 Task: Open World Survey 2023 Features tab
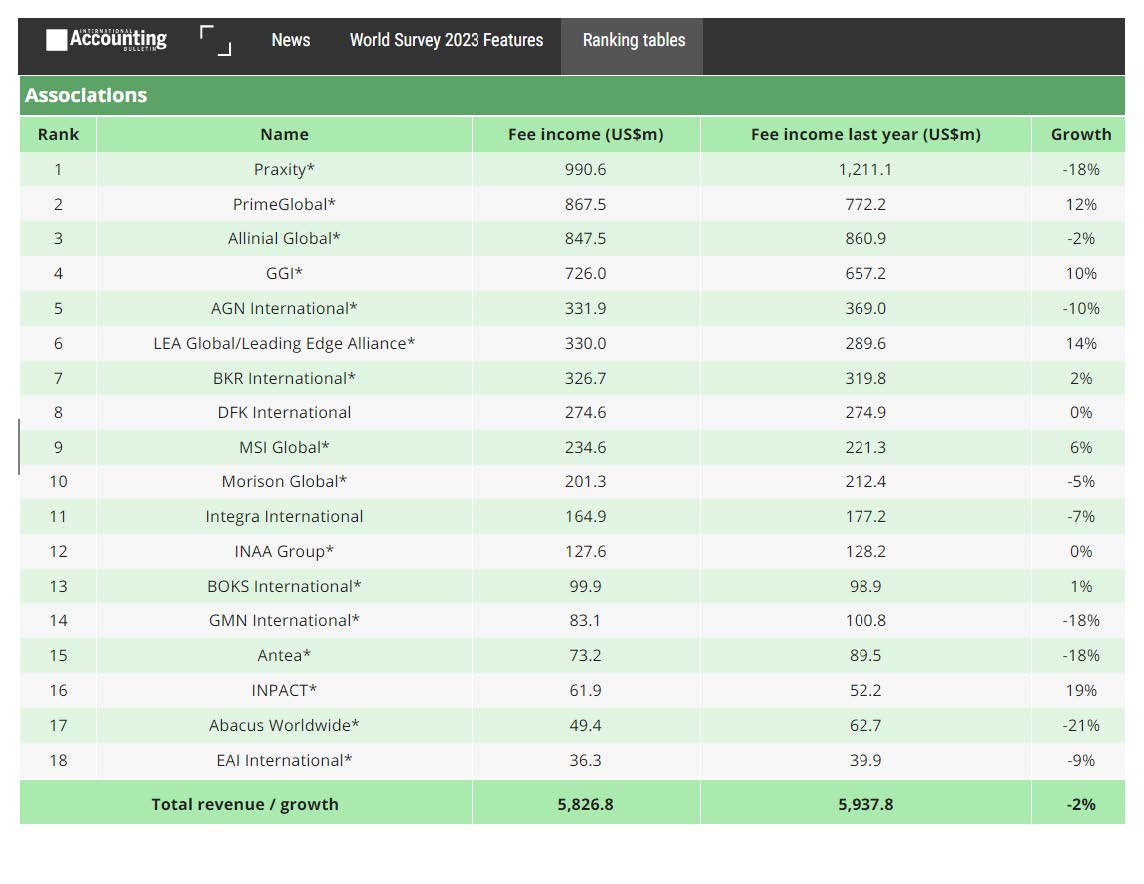[446, 40]
